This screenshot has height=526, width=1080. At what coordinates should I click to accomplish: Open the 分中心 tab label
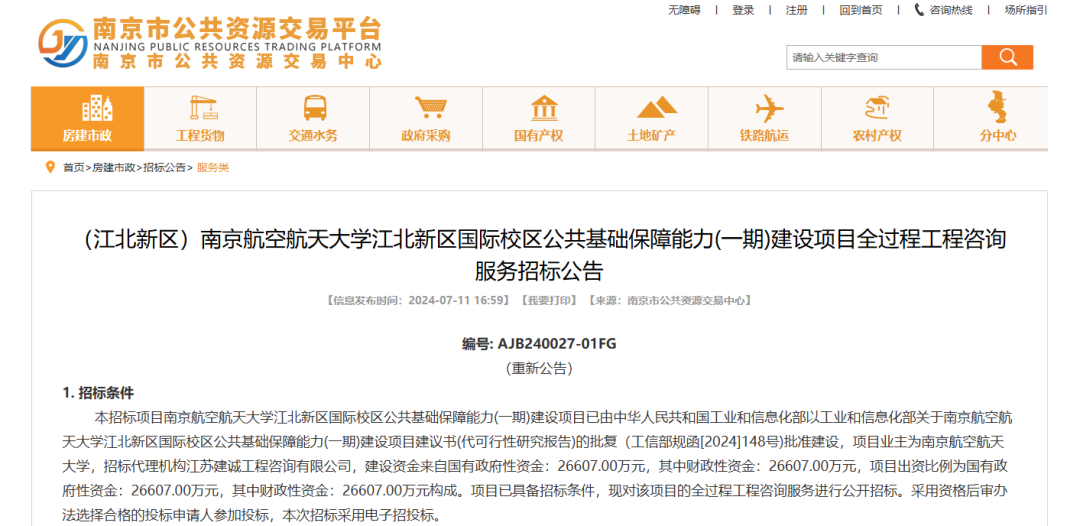pyautogui.click(x=998, y=136)
